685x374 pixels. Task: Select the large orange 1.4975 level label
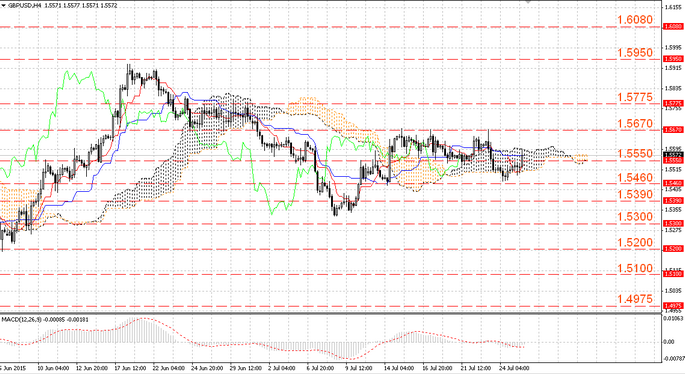coord(635,299)
